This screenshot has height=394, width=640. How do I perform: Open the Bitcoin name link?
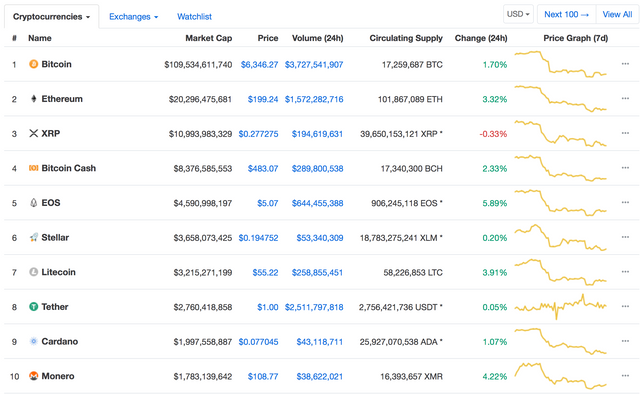(x=56, y=64)
